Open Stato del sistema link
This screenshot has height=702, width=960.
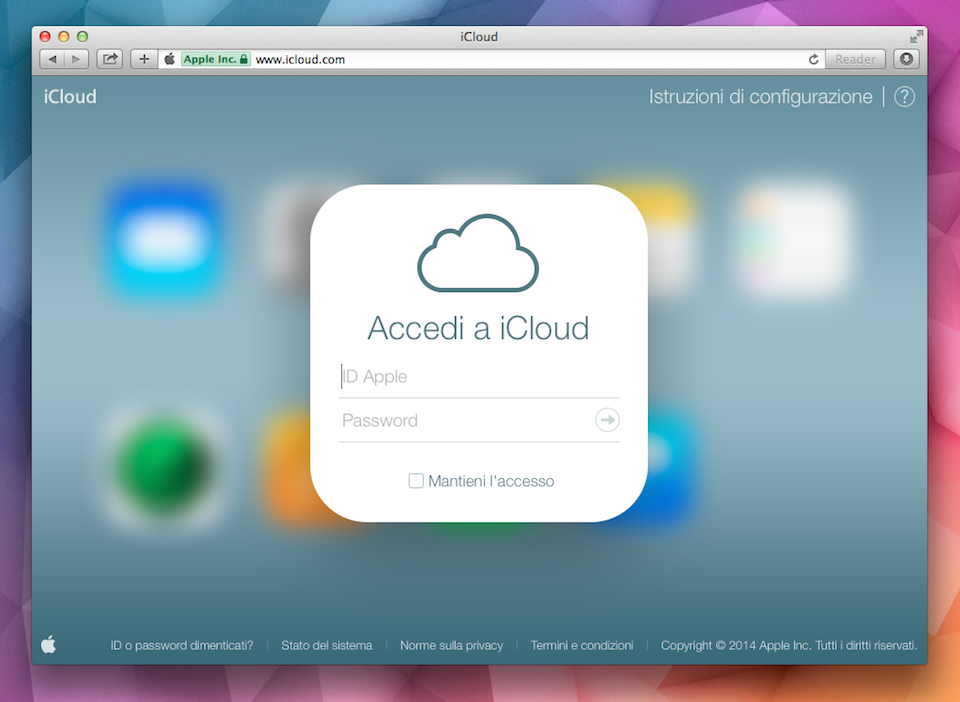[326, 645]
